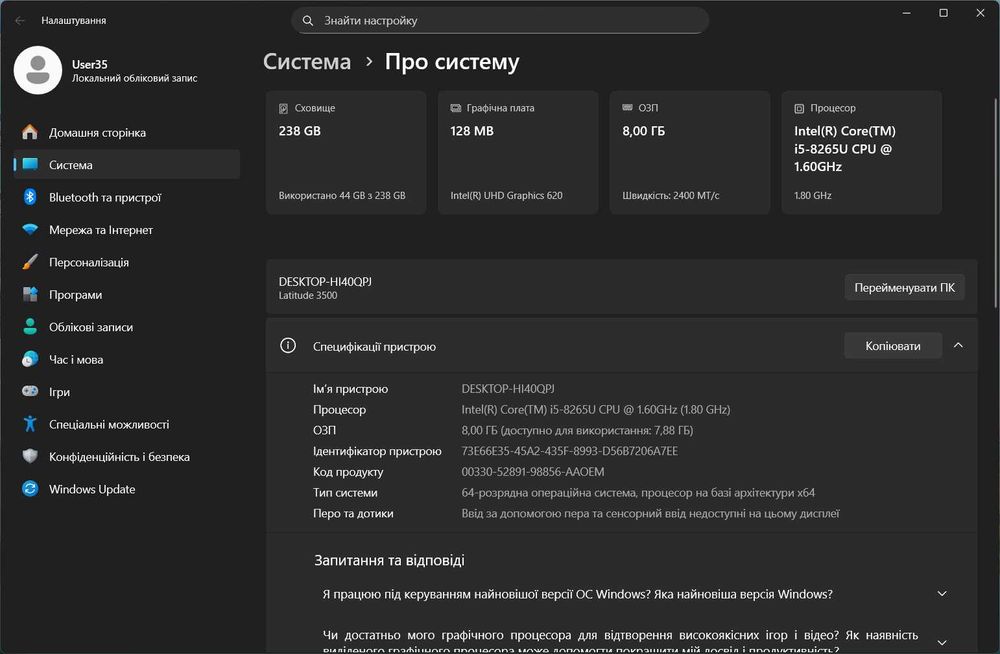Click the Копіювати button

click(x=893, y=346)
